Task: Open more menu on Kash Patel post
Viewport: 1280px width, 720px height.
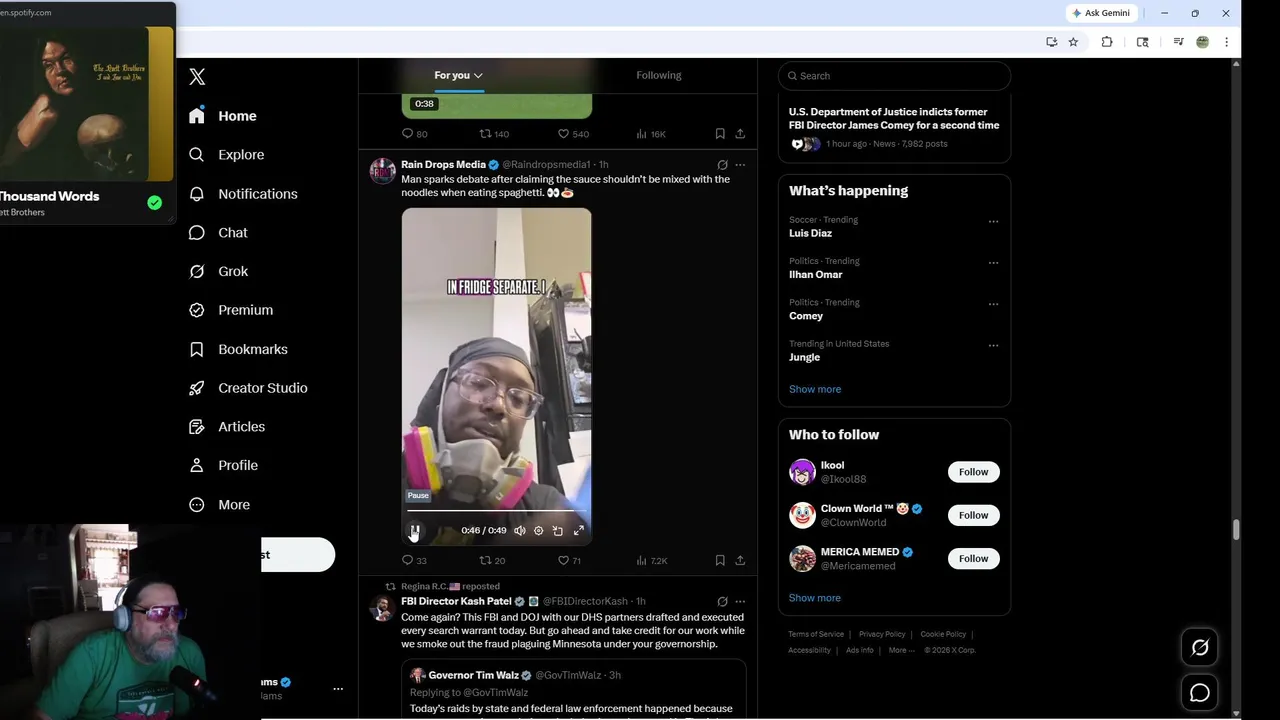Action: pyautogui.click(x=740, y=602)
